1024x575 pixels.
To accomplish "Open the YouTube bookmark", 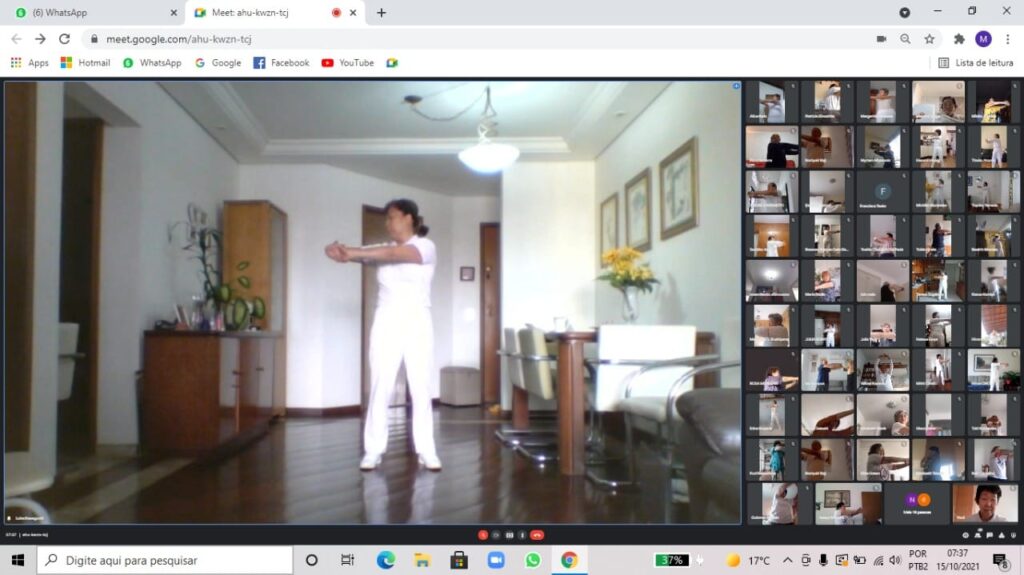I will click(x=347, y=63).
